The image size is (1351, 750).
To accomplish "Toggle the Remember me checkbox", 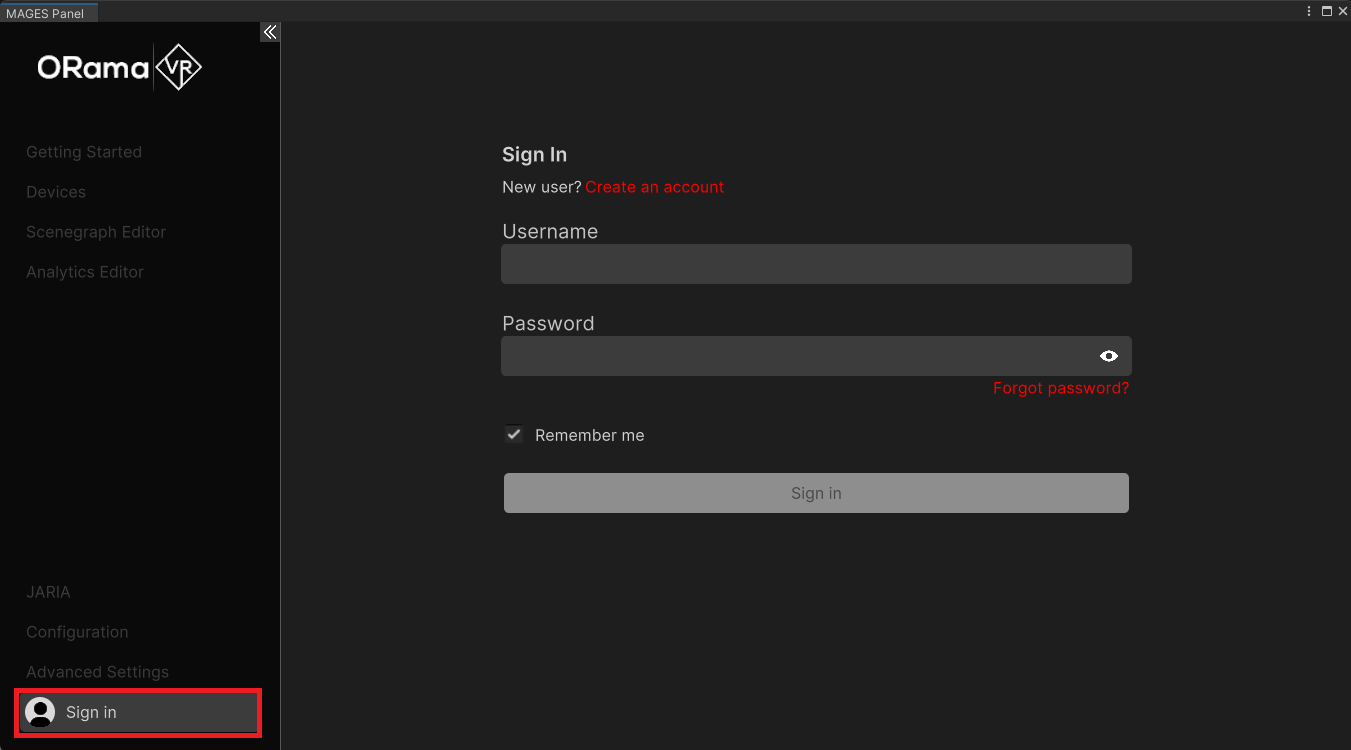I will point(514,435).
